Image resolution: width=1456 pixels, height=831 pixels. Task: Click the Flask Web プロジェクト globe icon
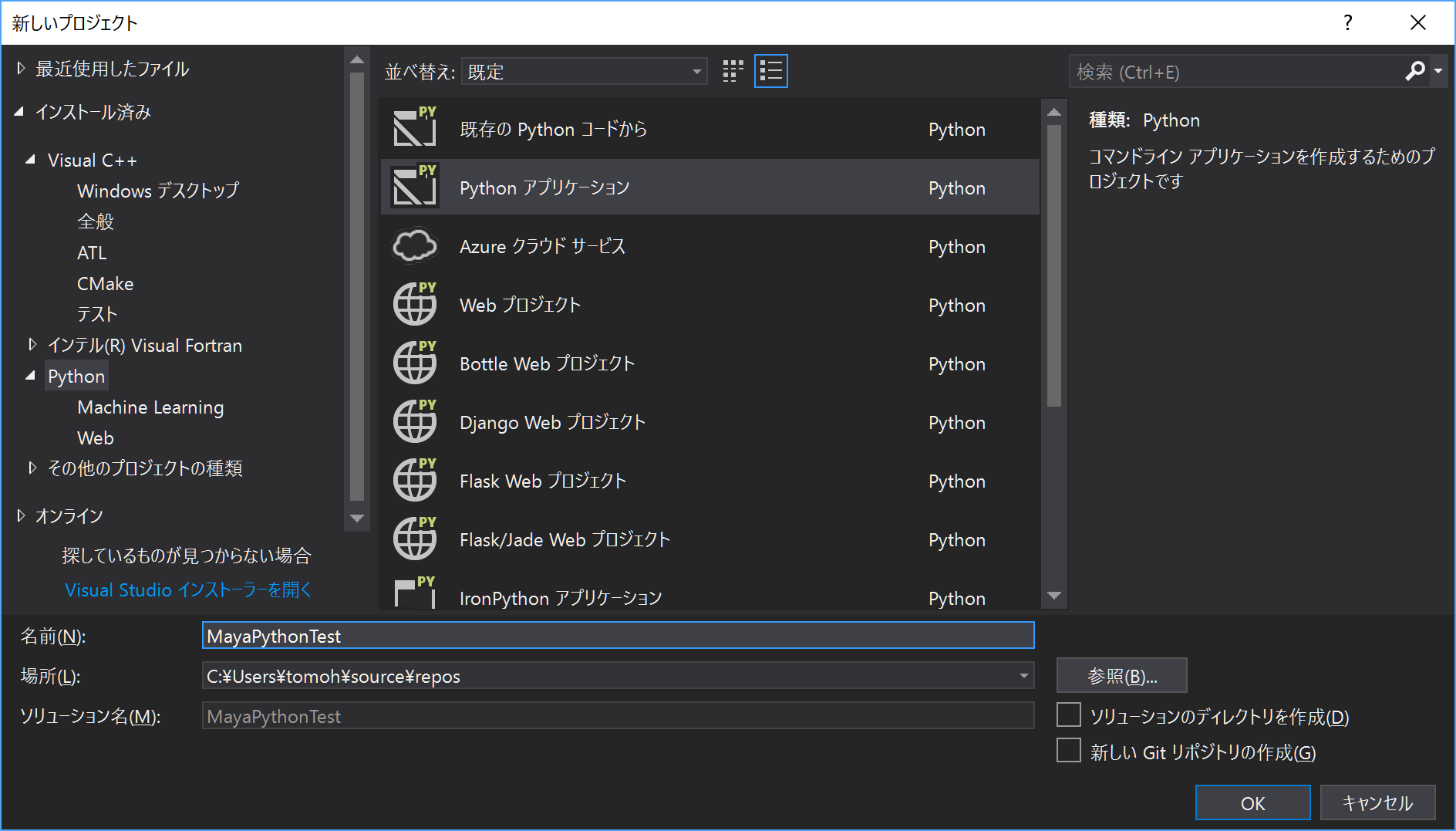click(415, 479)
